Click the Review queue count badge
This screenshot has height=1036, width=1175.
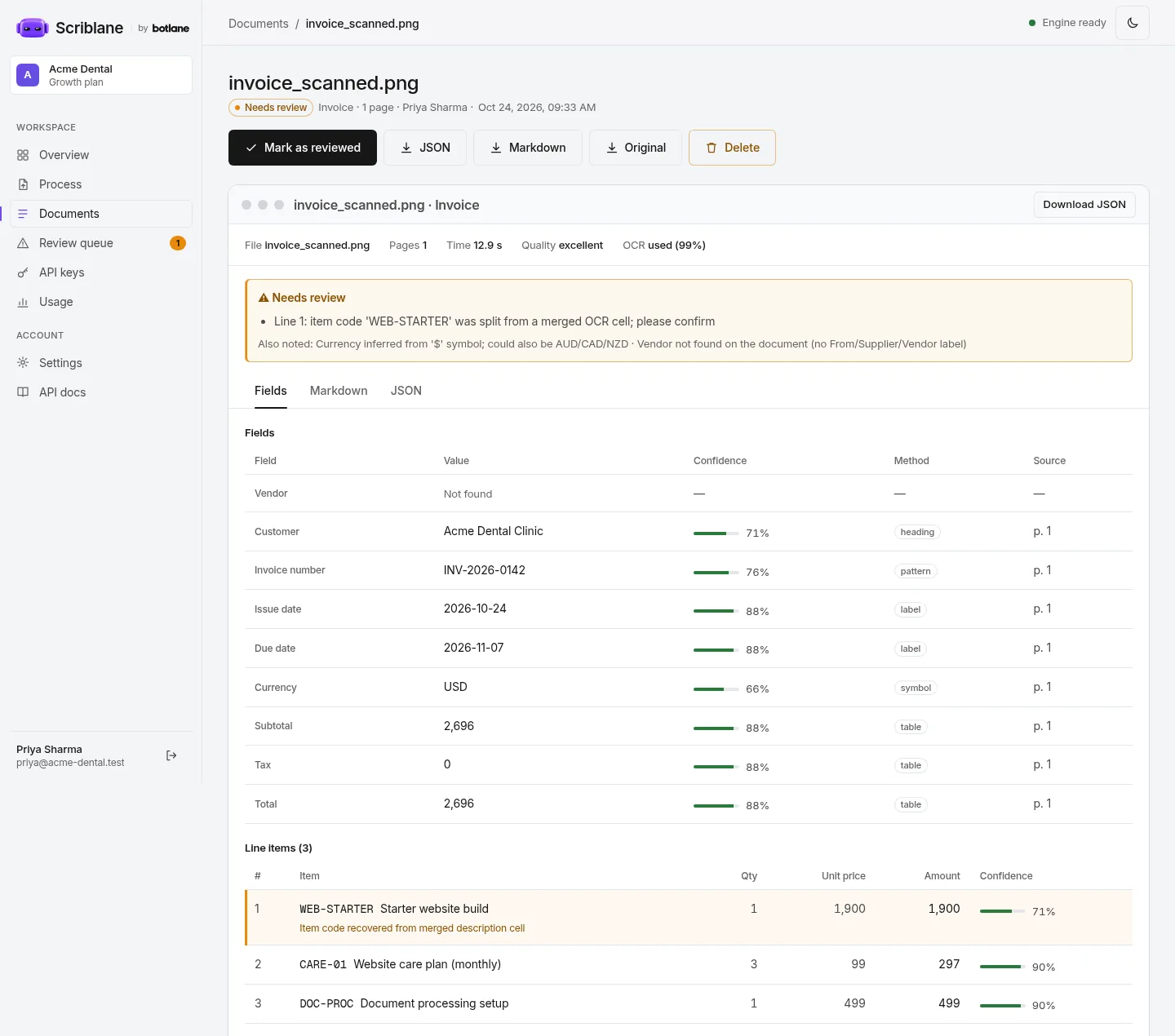point(178,243)
